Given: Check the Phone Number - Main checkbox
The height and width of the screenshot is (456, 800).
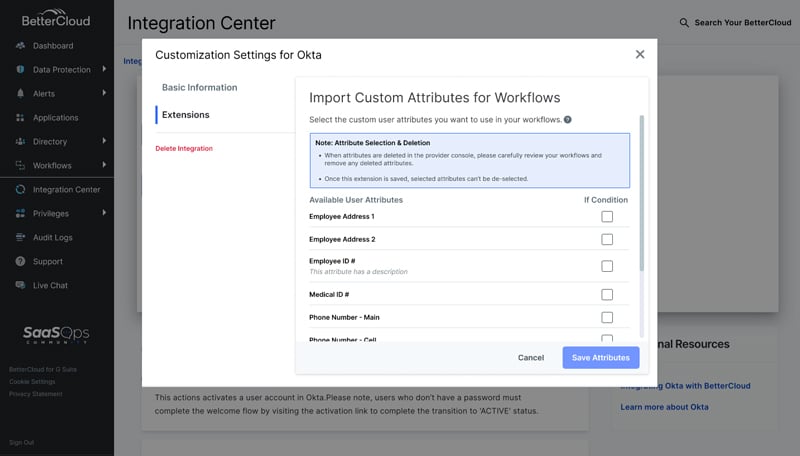Looking at the screenshot, I should point(607,317).
